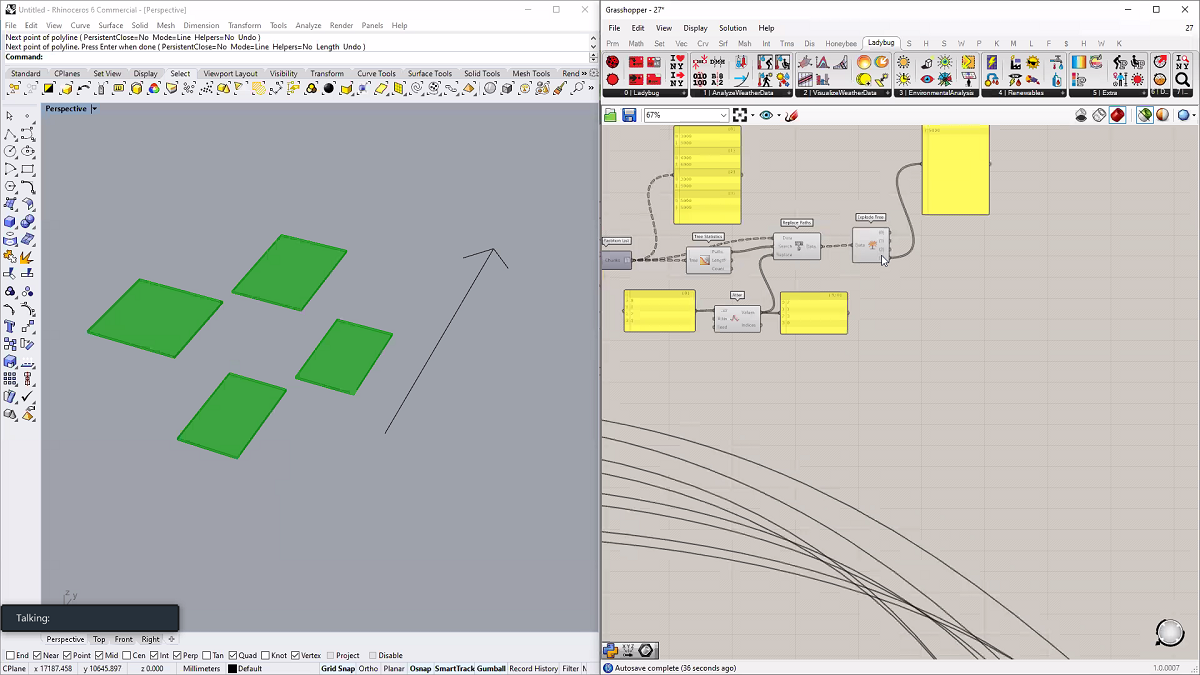Open the Solution menu in Grasshopper
Screen dimensions: 1200x675
pyautogui.click(x=732, y=28)
